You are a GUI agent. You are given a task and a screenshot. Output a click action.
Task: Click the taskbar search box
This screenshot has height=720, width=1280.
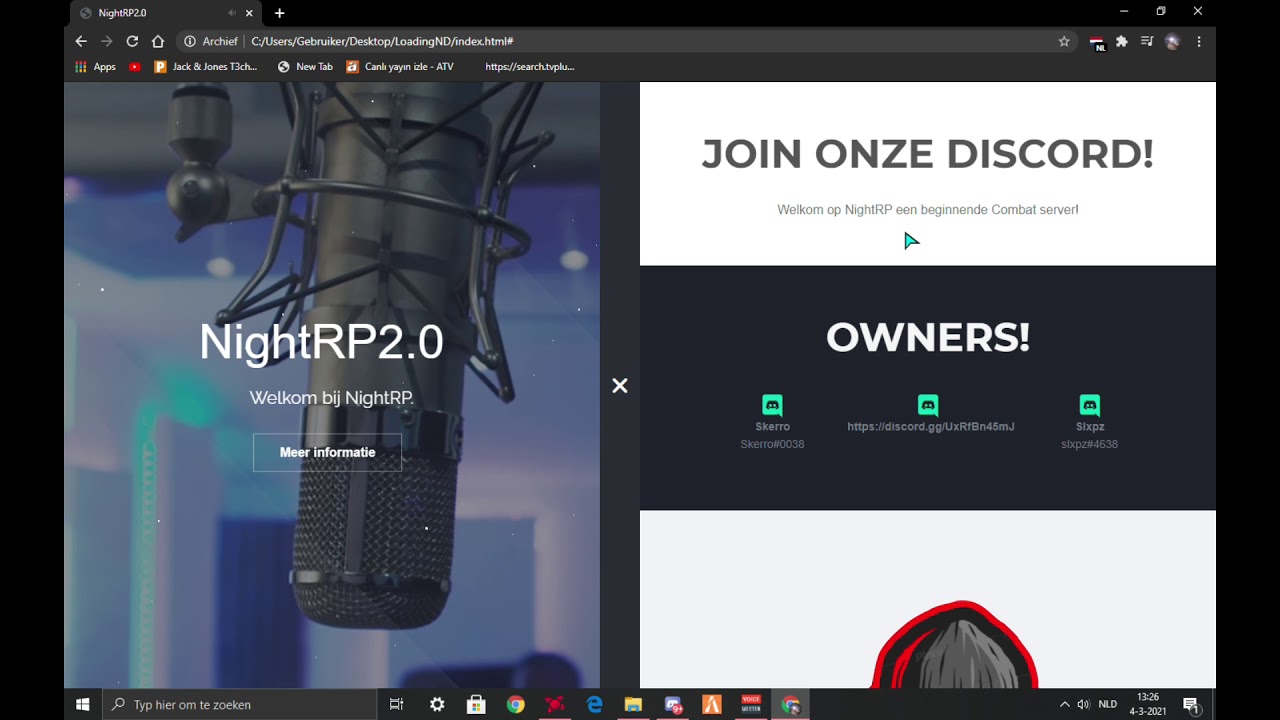coord(240,704)
